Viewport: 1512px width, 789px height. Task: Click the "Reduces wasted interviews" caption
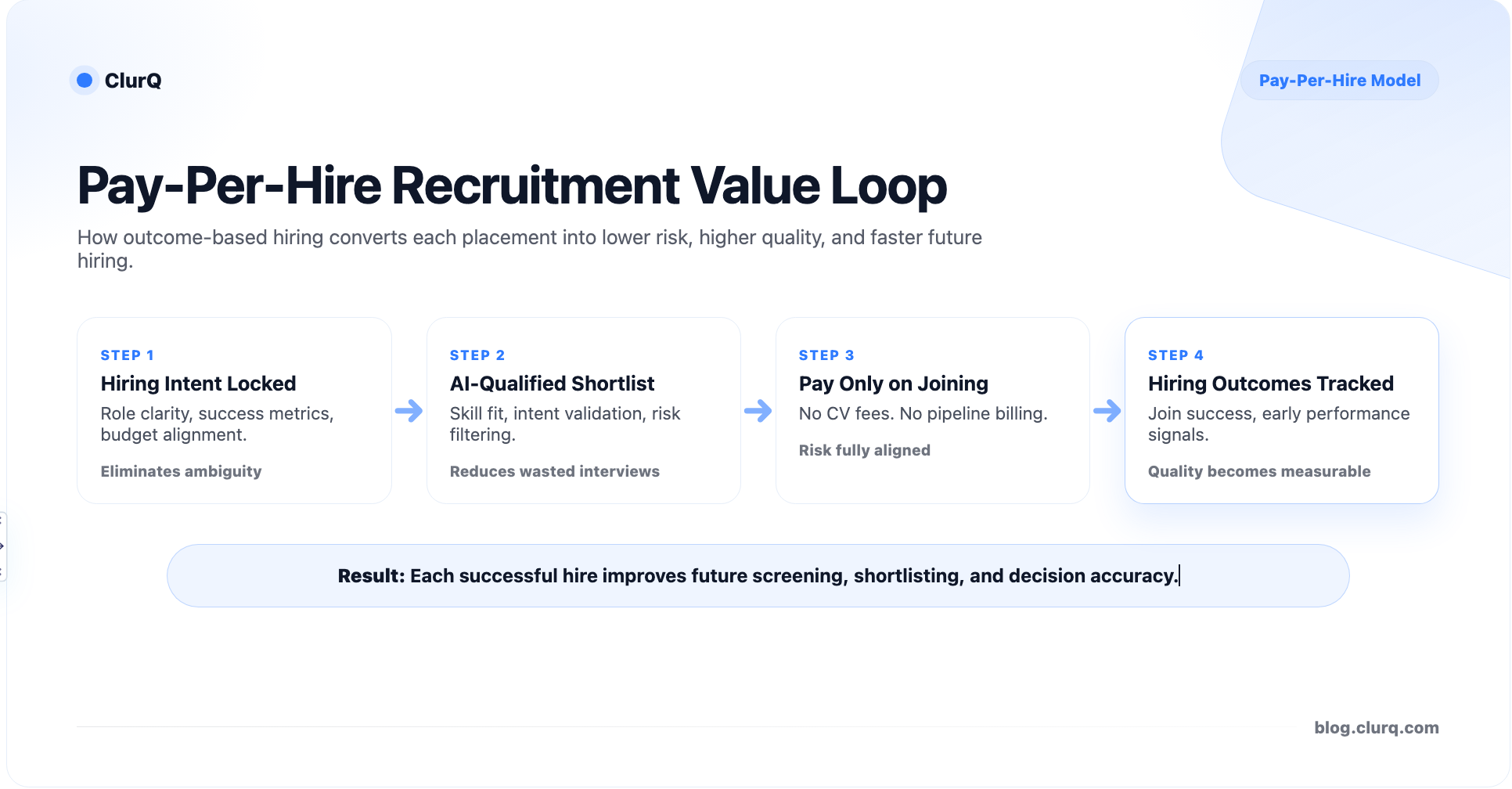coord(554,471)
